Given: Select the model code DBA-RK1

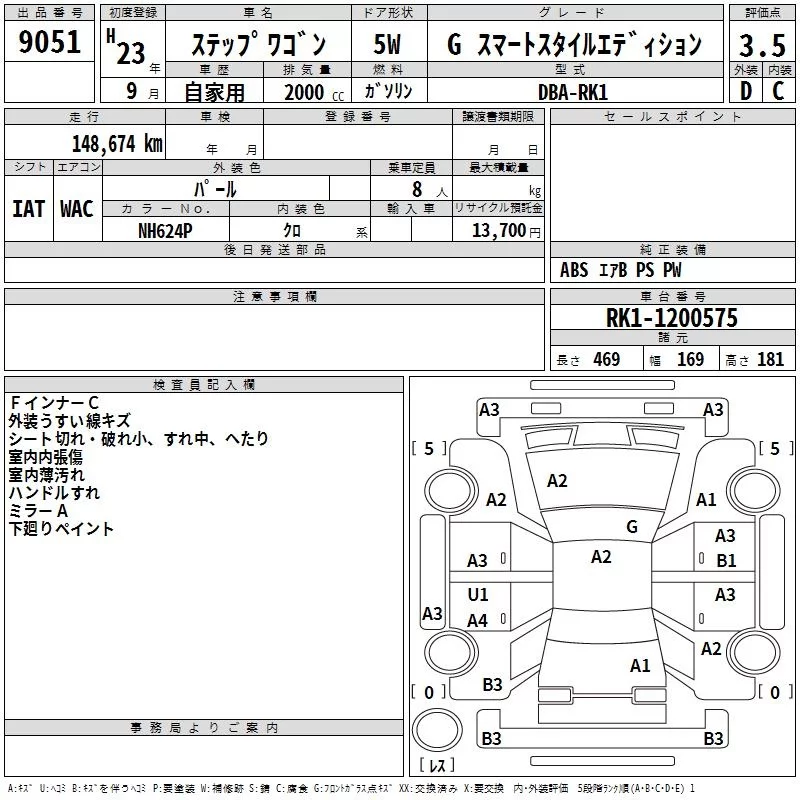Looking at the screenshot, I should [573, 92].
